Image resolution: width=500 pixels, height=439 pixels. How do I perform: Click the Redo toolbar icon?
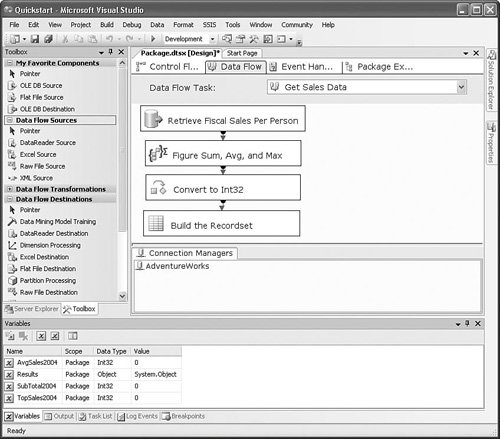click(130, 39)
